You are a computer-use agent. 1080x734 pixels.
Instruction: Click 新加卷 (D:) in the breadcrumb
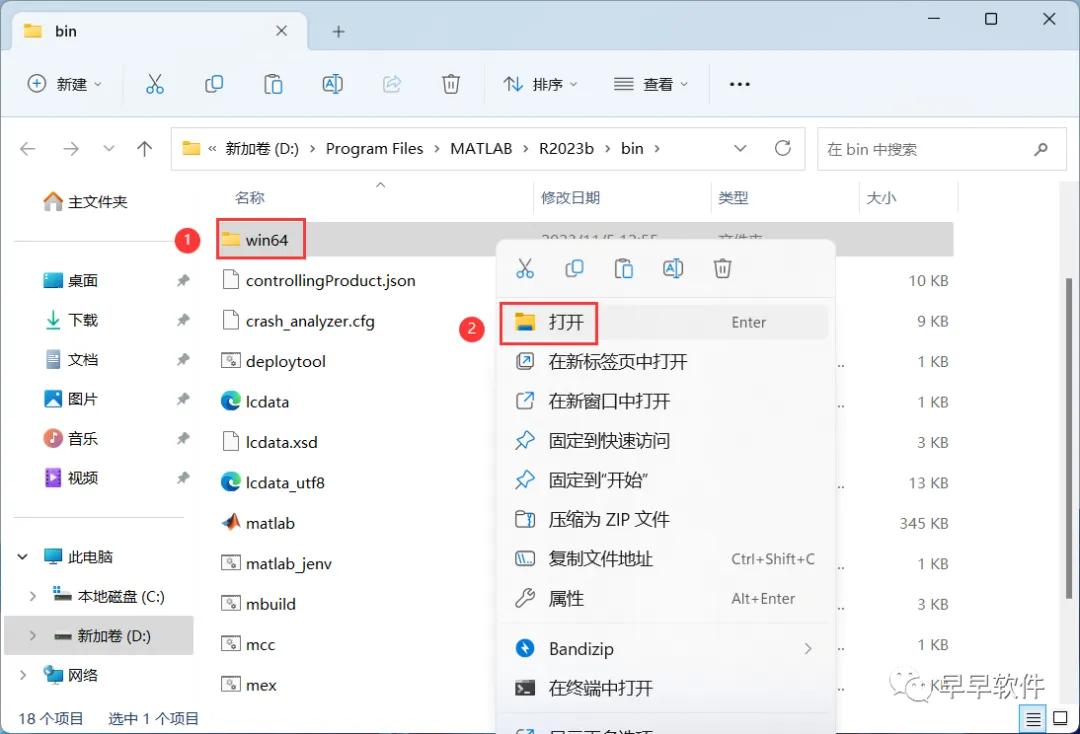pyautogui.click(x=262, y=149)
